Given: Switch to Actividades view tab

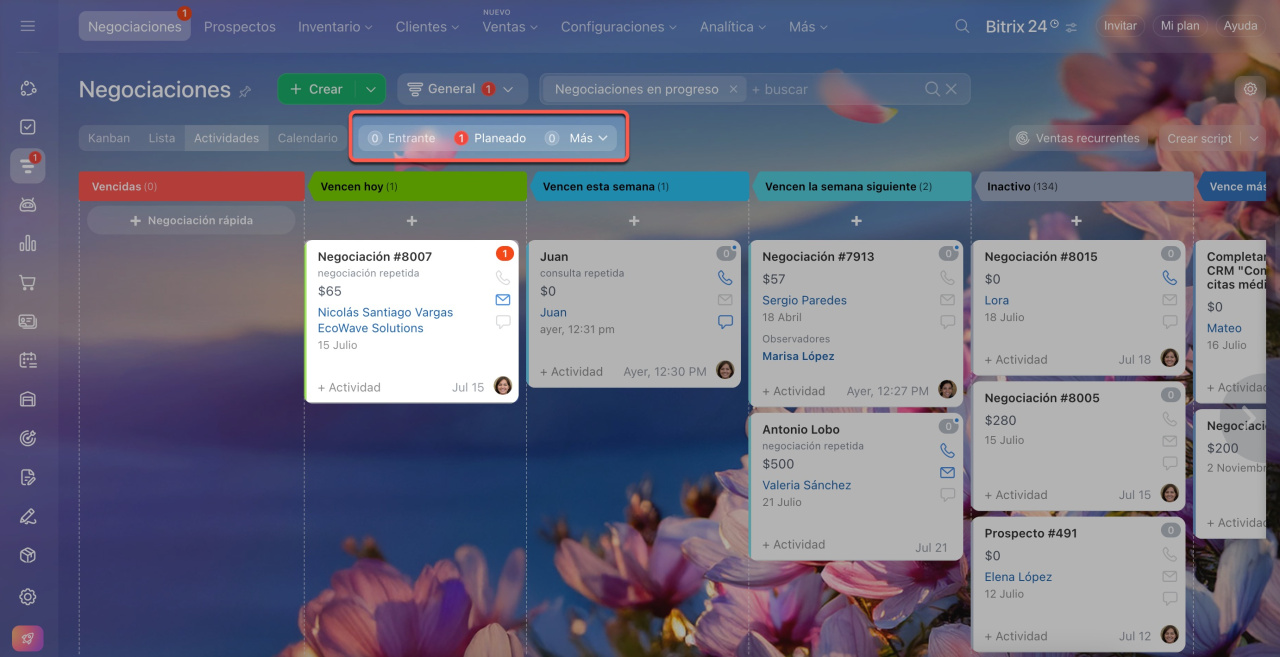Looking at the screenshot, I should tap(227, 138).
